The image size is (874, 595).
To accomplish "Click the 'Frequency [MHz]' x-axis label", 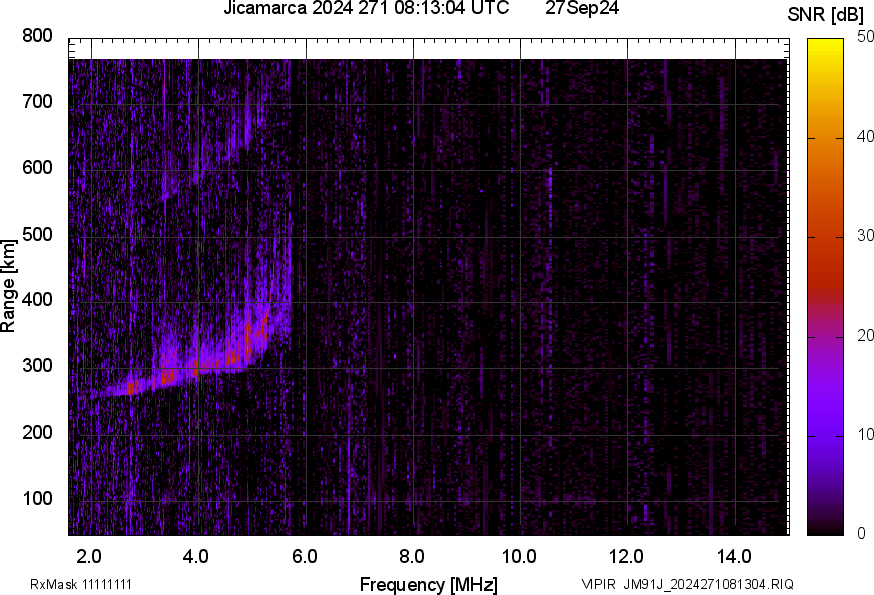I will click(428, 584).
